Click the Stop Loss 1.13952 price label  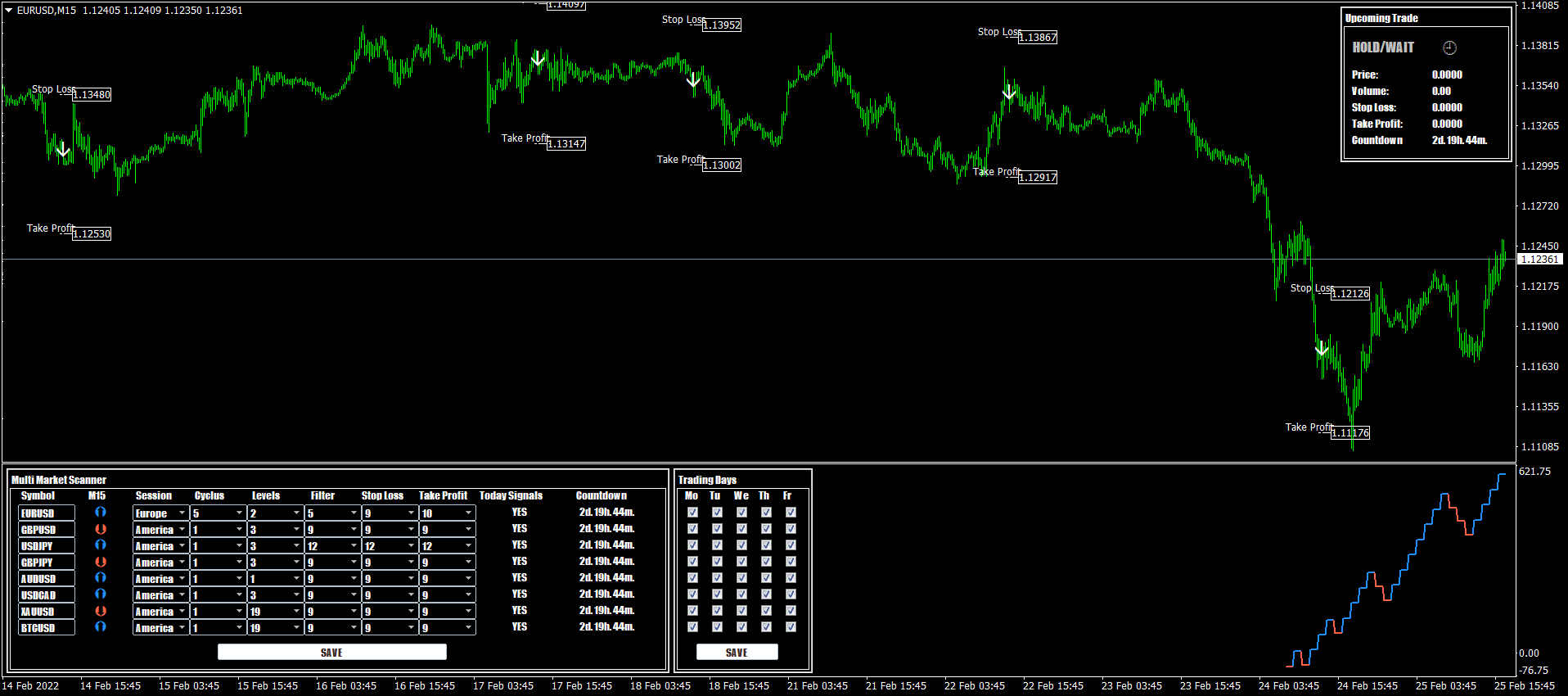(x=721, y=25)
